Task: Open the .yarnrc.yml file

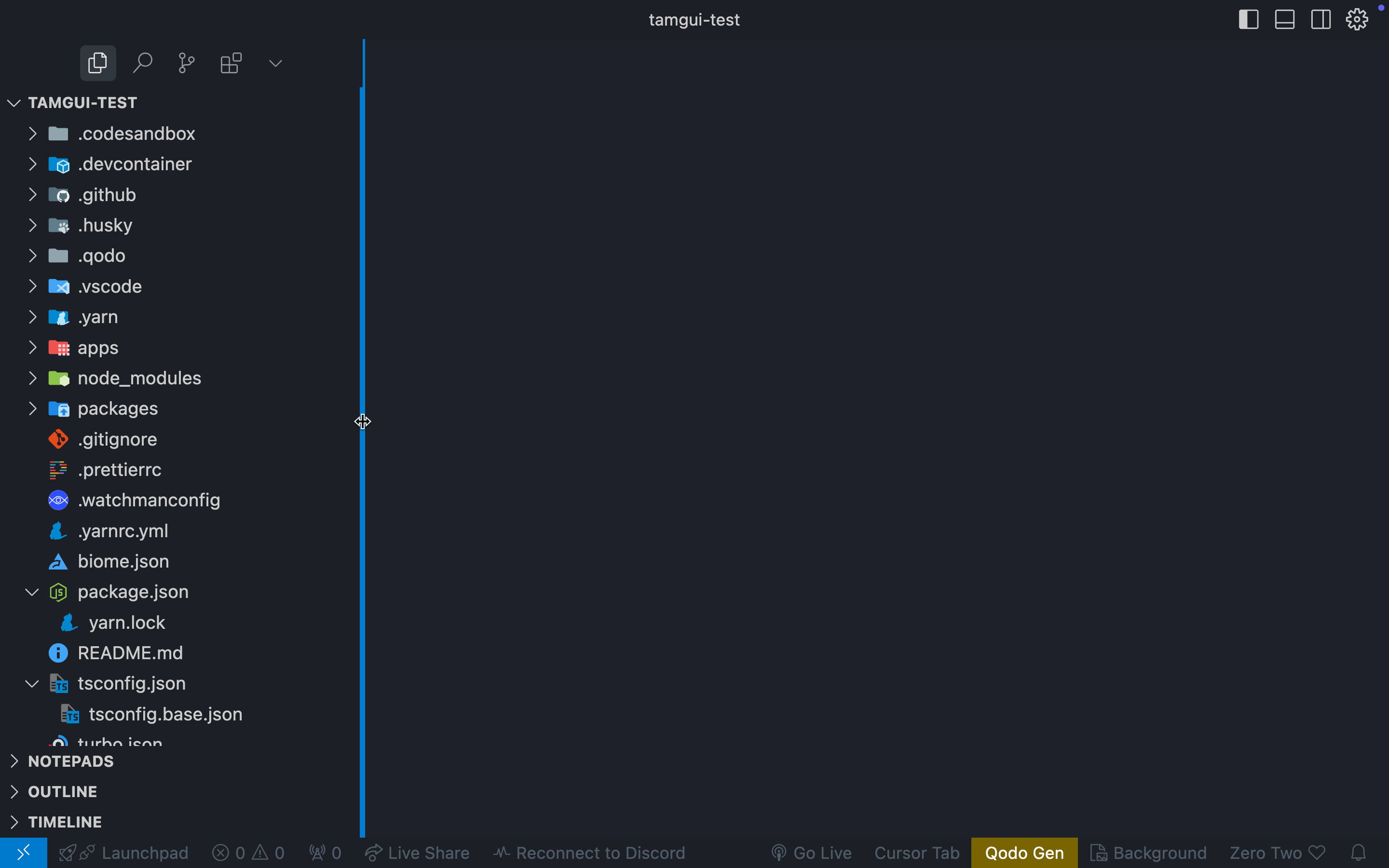Action: click(123, 531)
